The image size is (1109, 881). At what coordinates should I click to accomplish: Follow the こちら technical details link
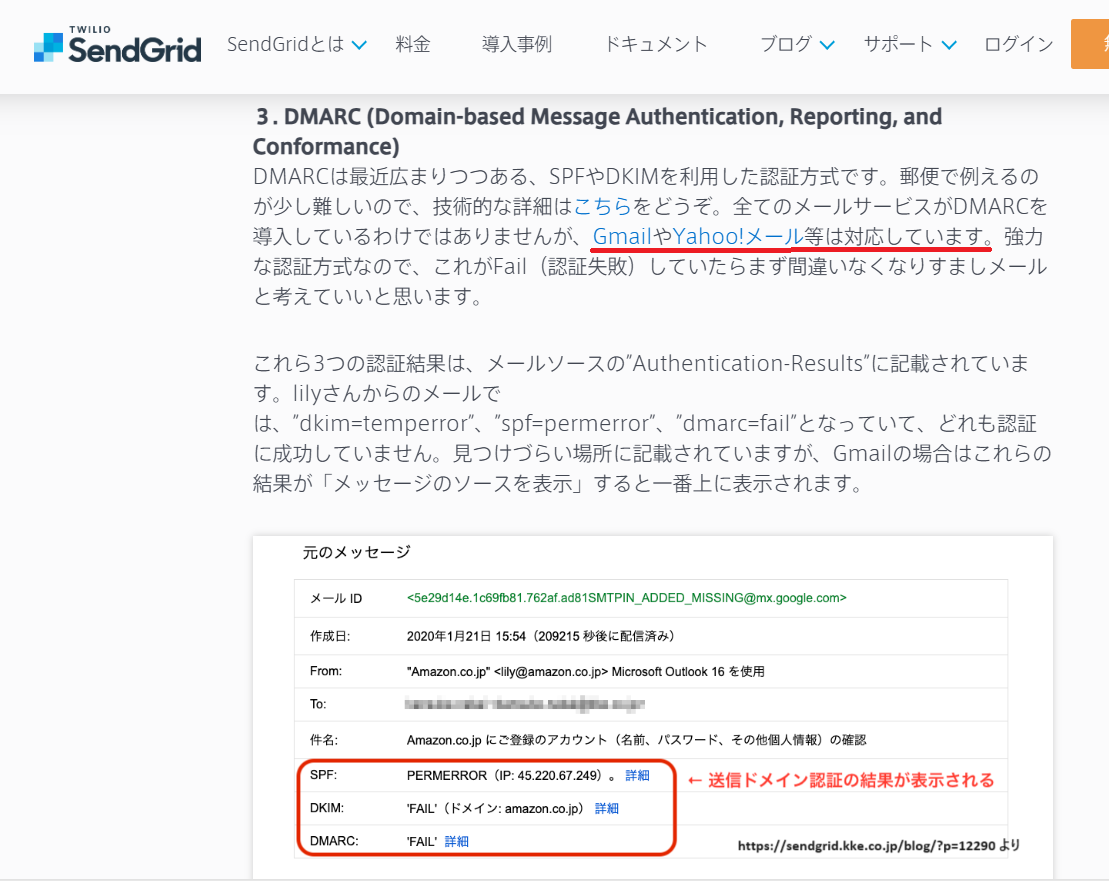[x=602, y=206]
